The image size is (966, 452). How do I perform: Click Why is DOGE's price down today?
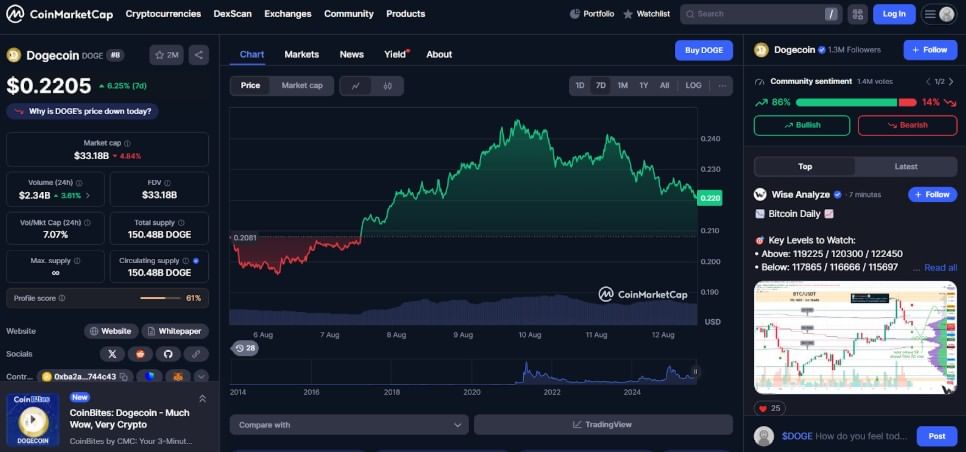tap(83, 111)
